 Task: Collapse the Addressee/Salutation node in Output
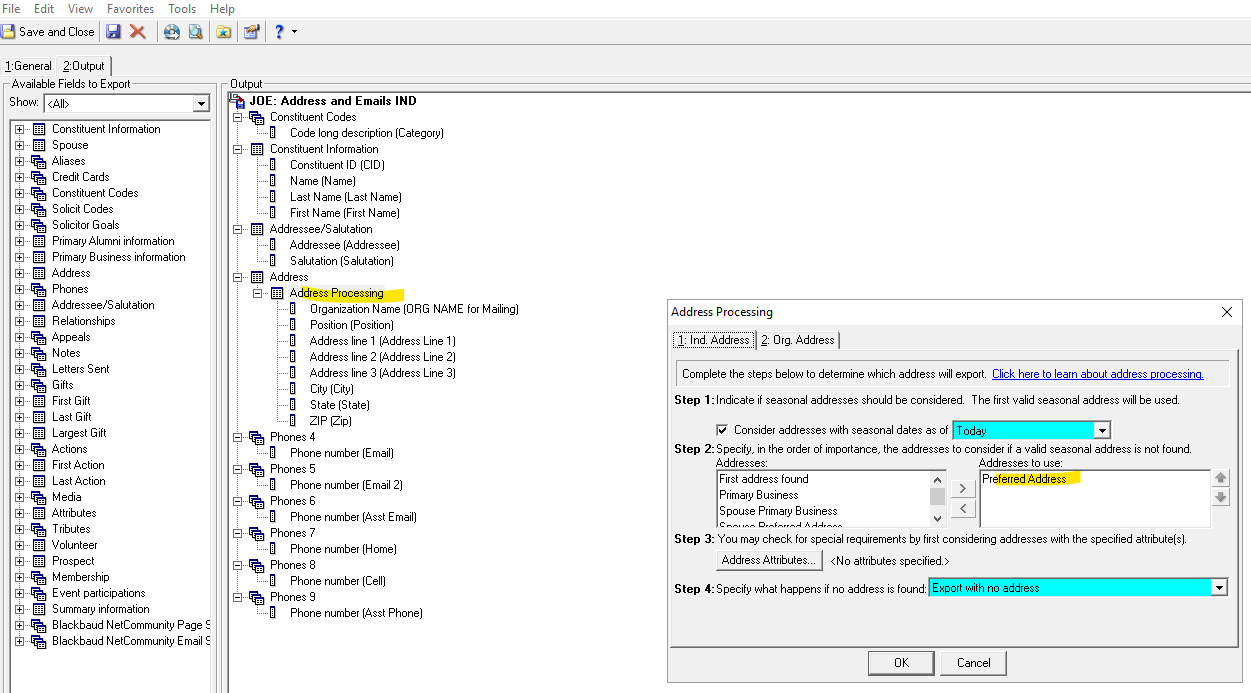[238, 229]
